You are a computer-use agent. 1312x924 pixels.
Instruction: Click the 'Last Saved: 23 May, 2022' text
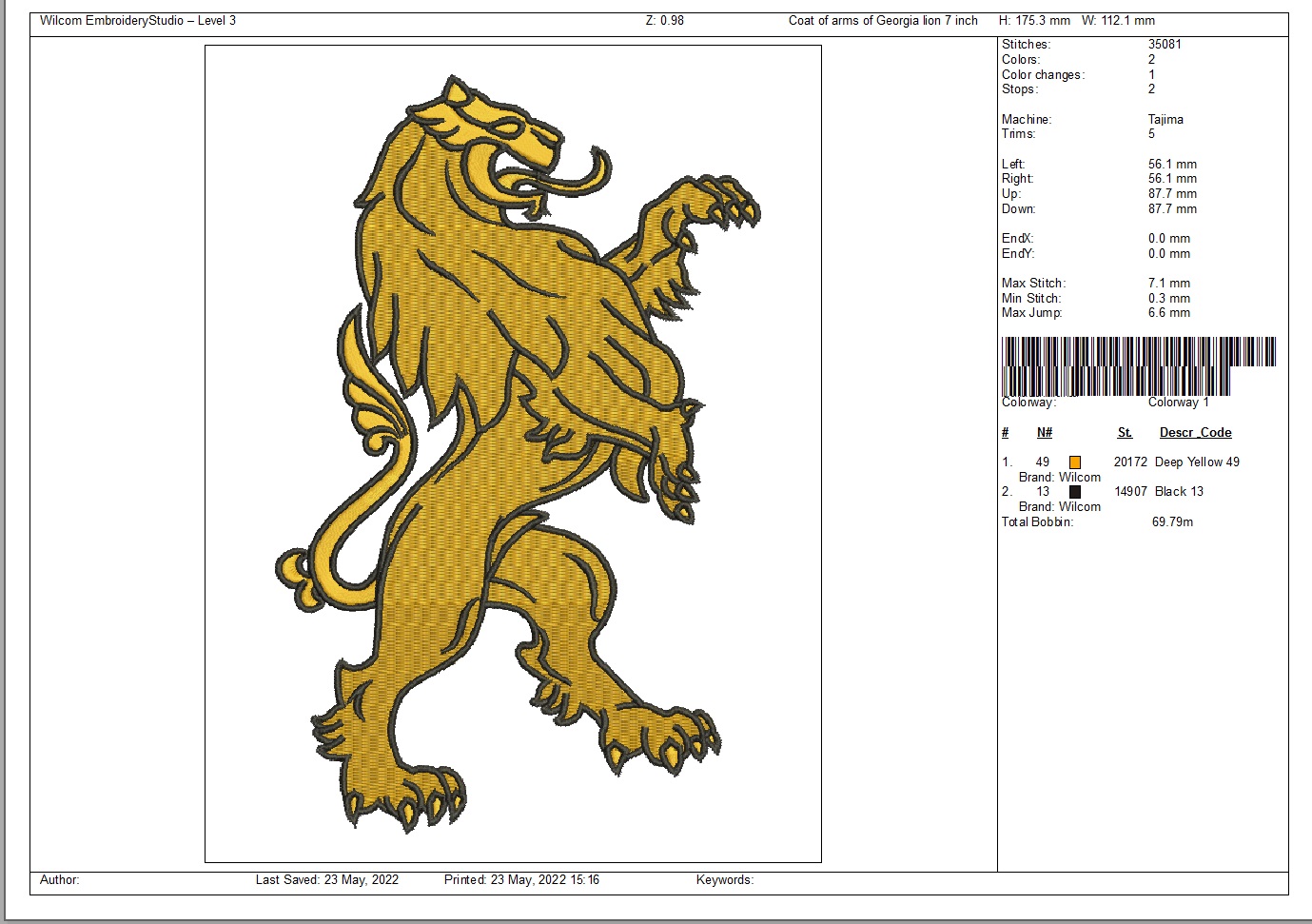(x=326, y=880)
